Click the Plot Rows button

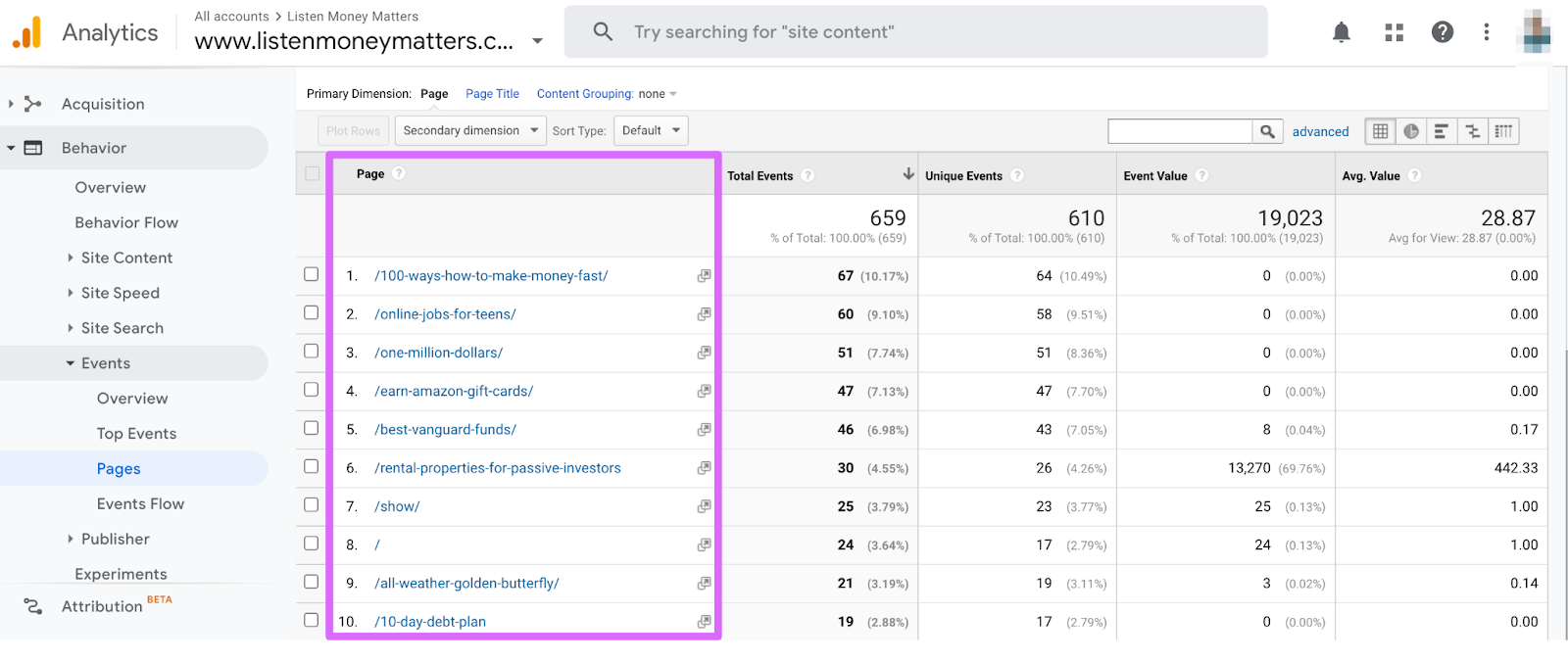click(x=353, y=130)
